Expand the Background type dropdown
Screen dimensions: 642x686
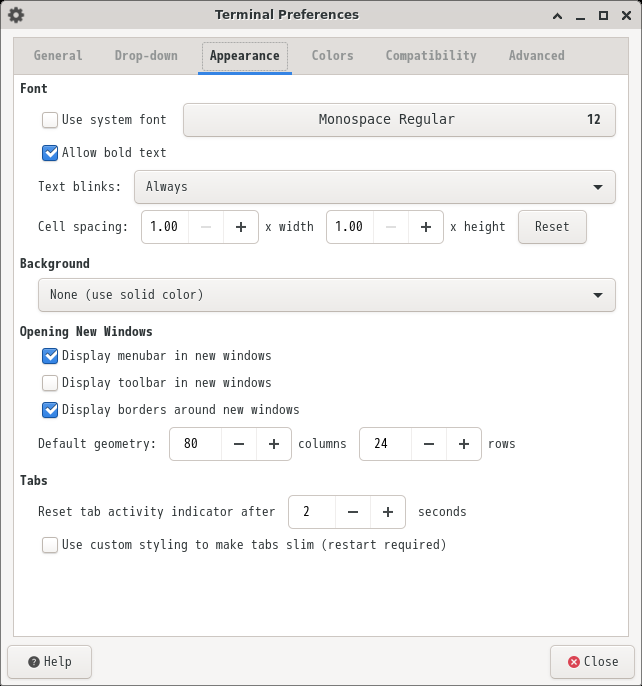[326, 295]
